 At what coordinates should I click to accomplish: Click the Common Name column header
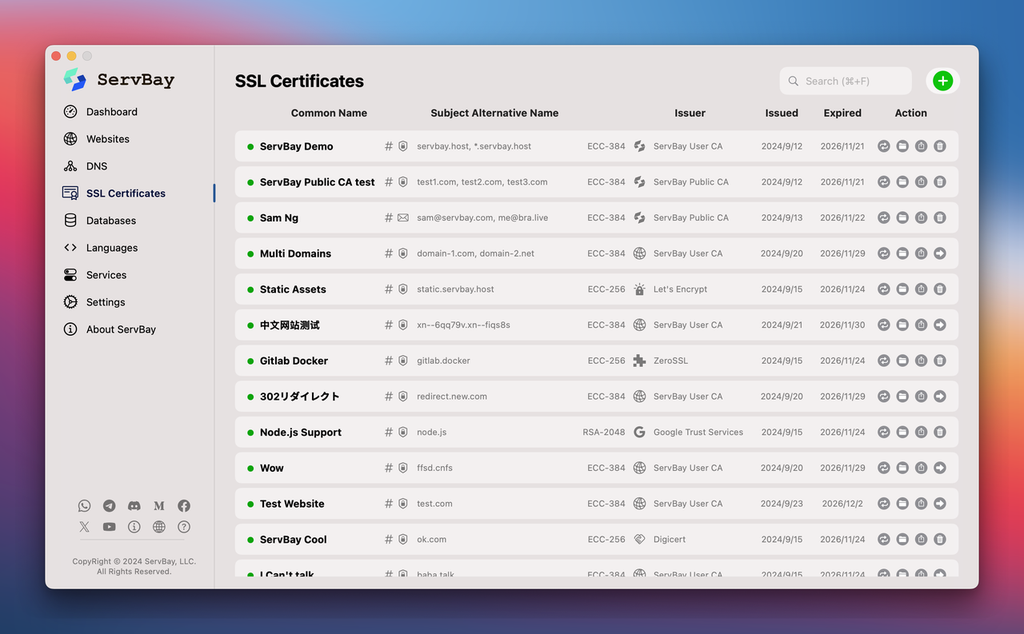329,113
